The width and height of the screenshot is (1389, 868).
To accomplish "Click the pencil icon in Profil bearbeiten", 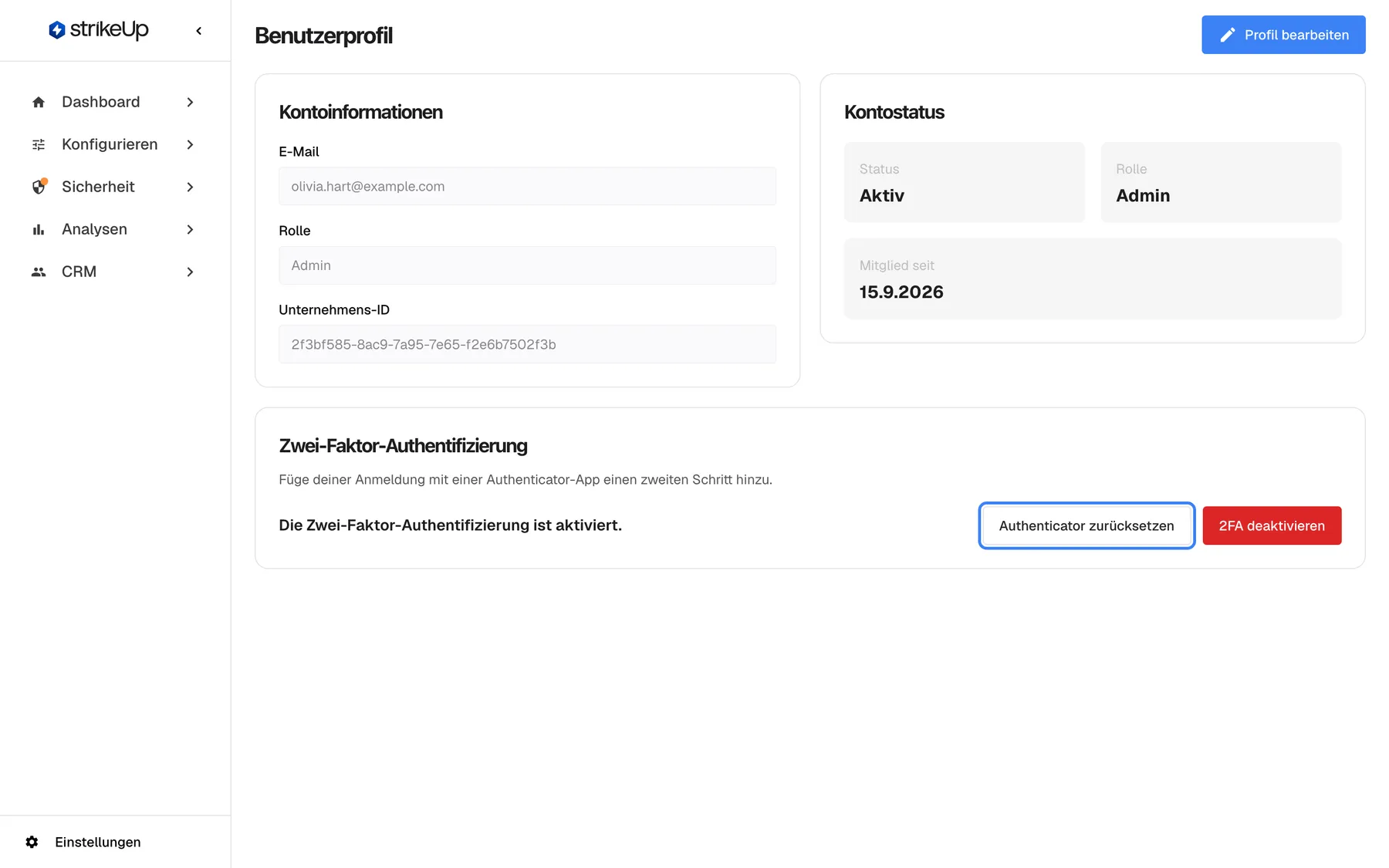I will [x=1228, y=35].
